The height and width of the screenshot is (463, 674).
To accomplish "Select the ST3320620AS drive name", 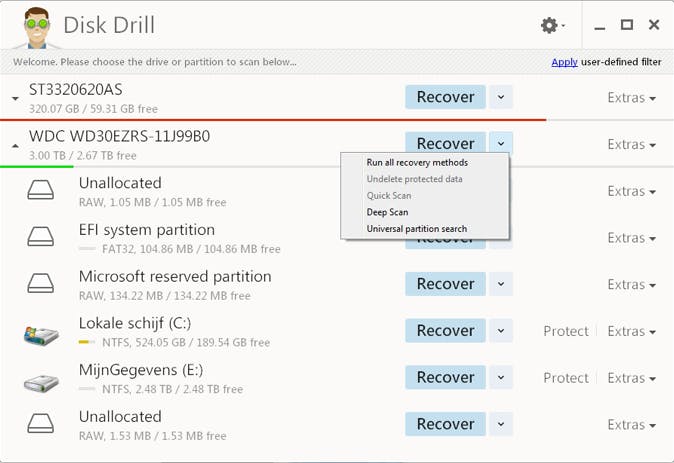I will (x=76, y=90).
